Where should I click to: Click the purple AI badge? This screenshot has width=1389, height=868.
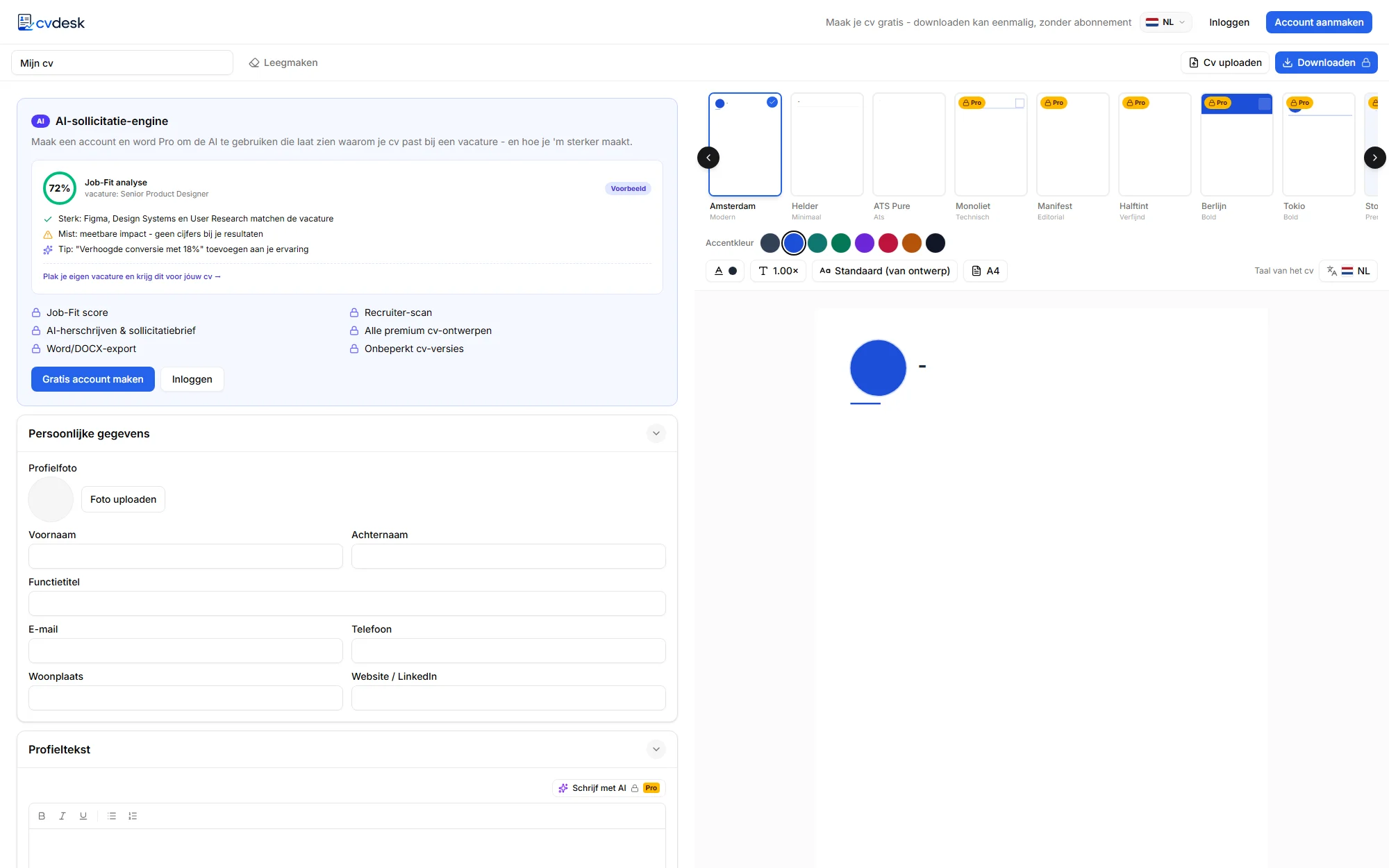pyautogui.click(x=40, y=121)
